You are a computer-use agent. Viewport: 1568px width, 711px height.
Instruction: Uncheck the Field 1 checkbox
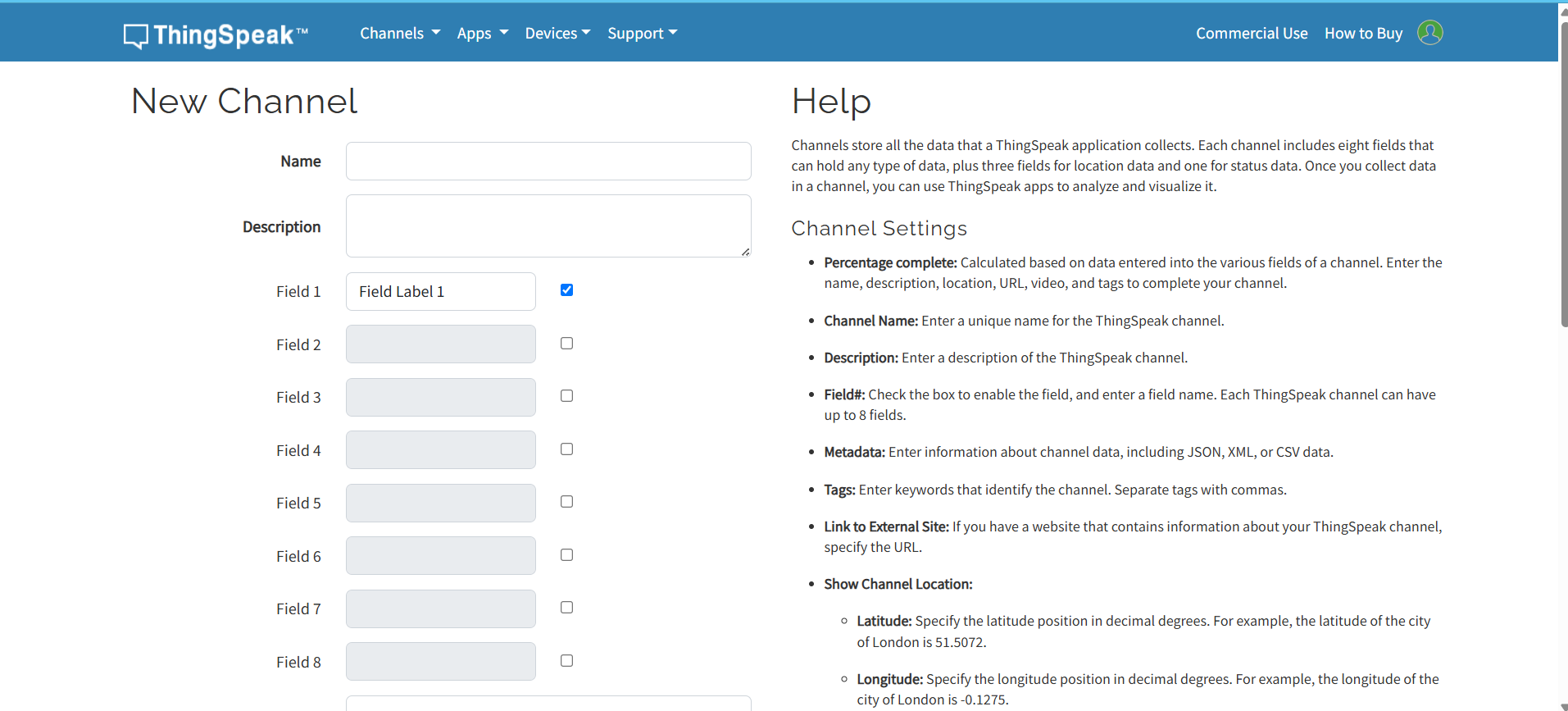pyautogui.click(x=566, y=290)
